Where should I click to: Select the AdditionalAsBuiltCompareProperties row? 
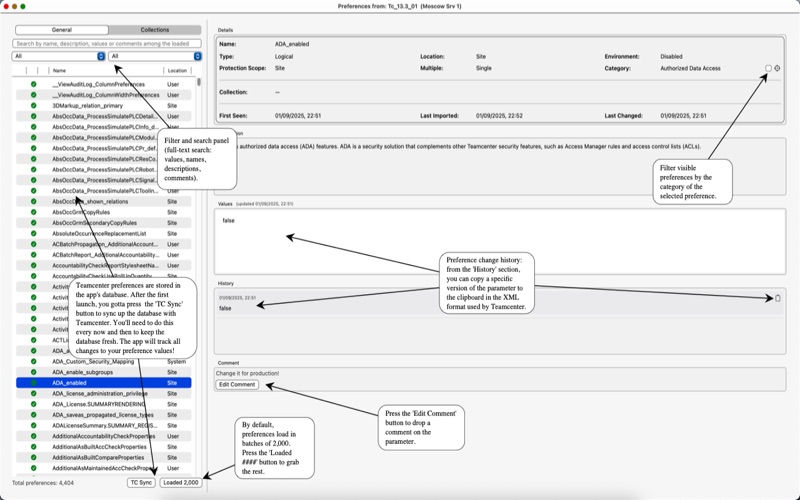point(104,457)
